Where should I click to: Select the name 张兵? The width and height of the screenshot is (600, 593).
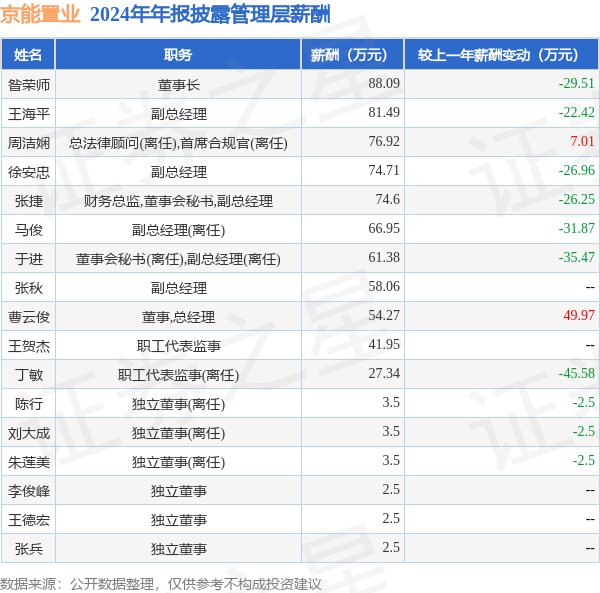[29, 549]
